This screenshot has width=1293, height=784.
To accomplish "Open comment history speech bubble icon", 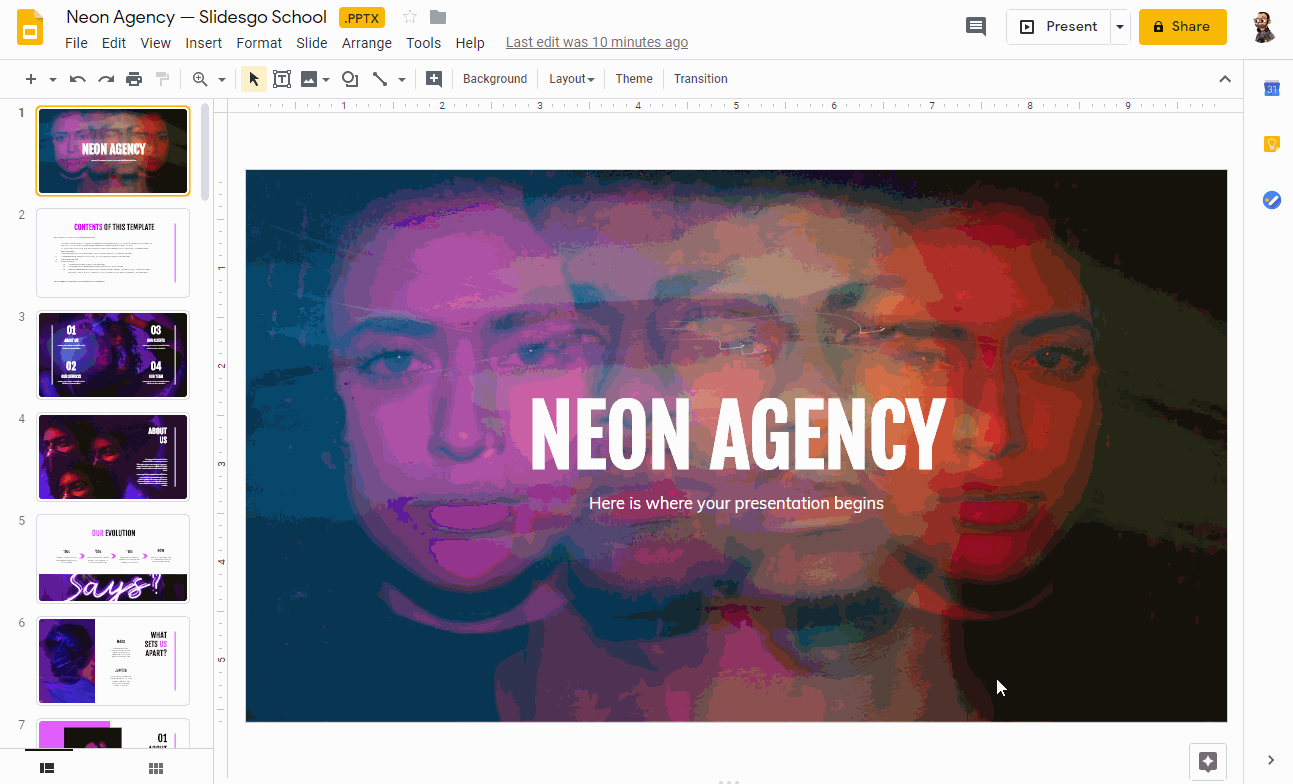I will pos(975,27).
